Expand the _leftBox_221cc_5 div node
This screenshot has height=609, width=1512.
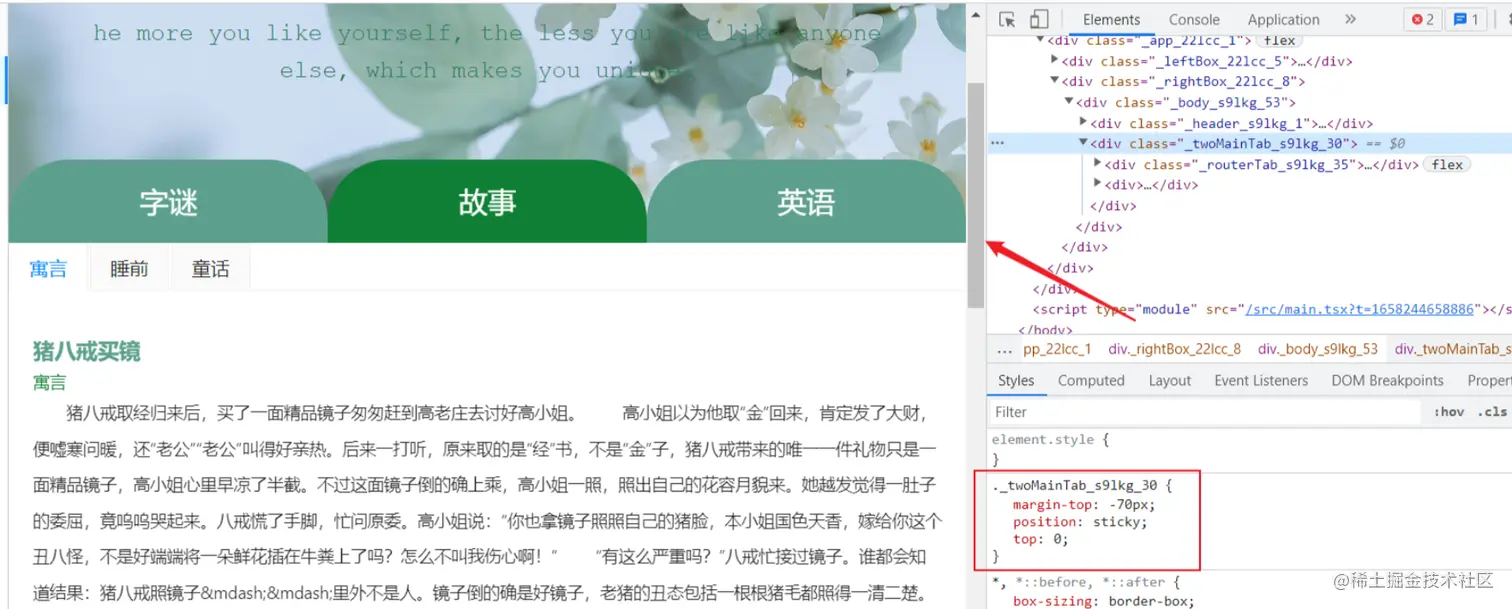coord(1054,61)
